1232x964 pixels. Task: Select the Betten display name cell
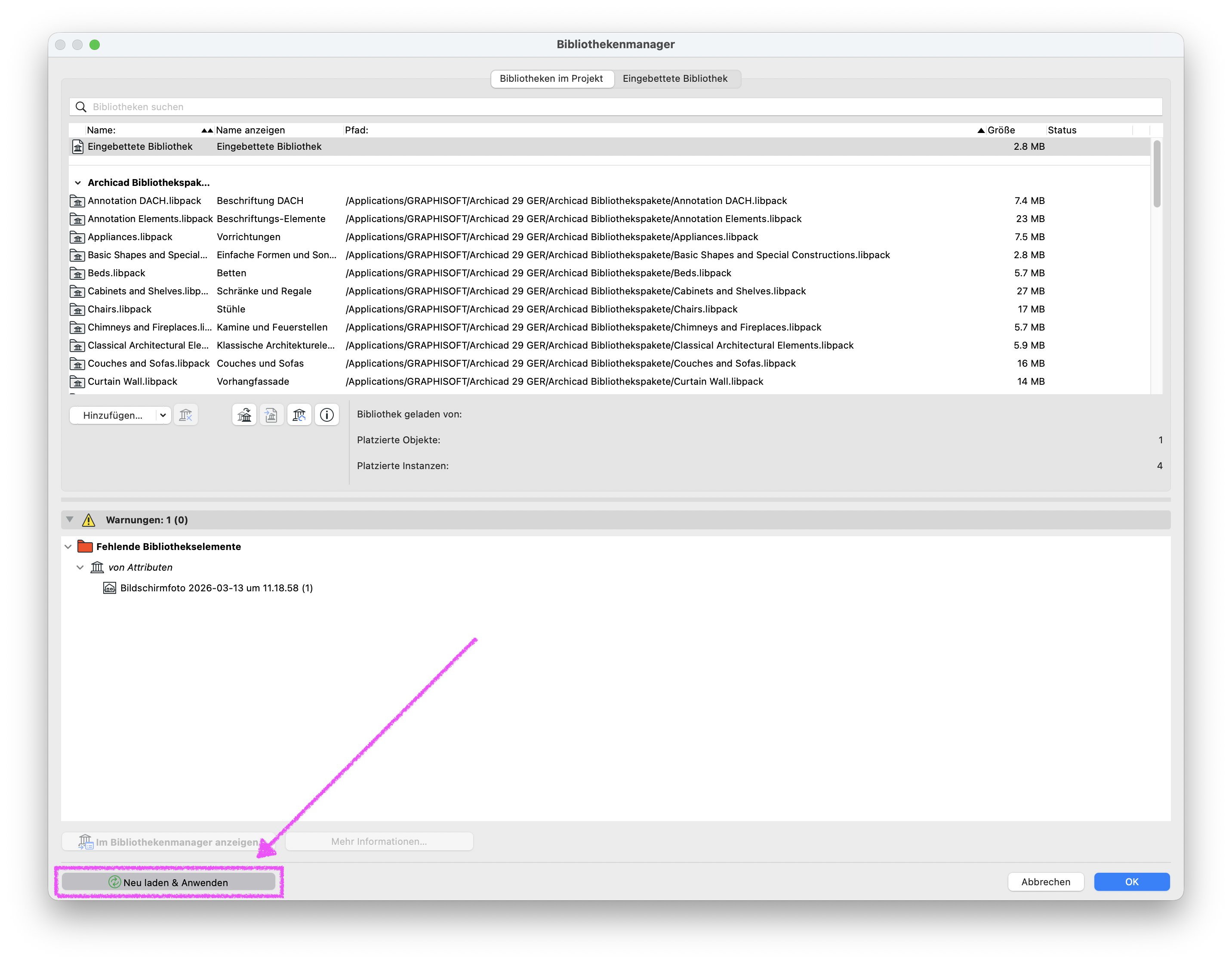pyautogui.click(x=231, y=273)
